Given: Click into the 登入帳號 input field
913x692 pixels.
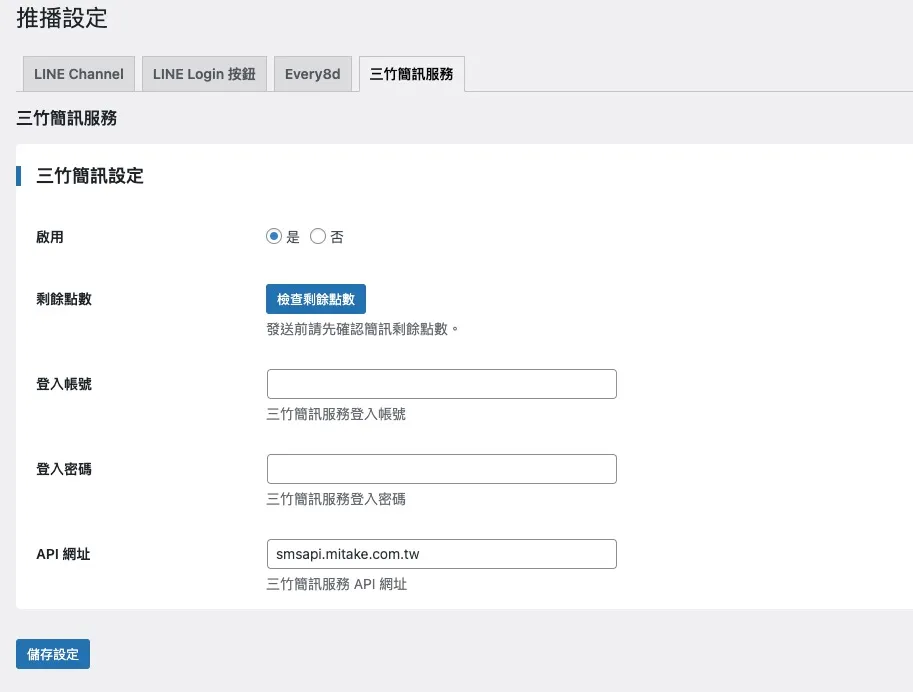Looking at the screenshot, I should (441, 383).
